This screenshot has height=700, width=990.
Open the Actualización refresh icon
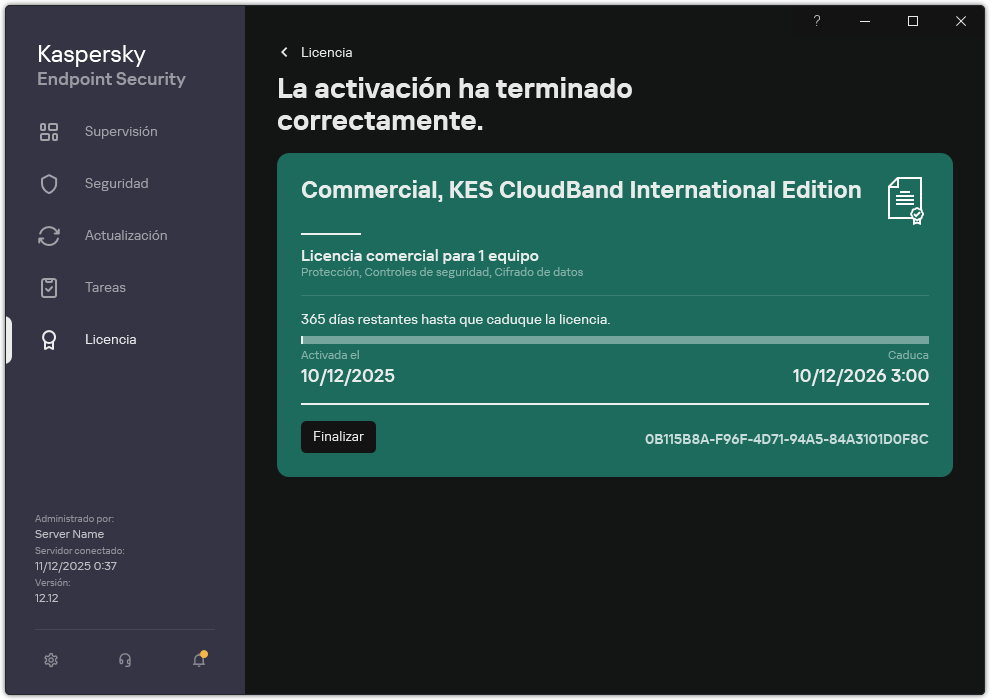[48, 235]
